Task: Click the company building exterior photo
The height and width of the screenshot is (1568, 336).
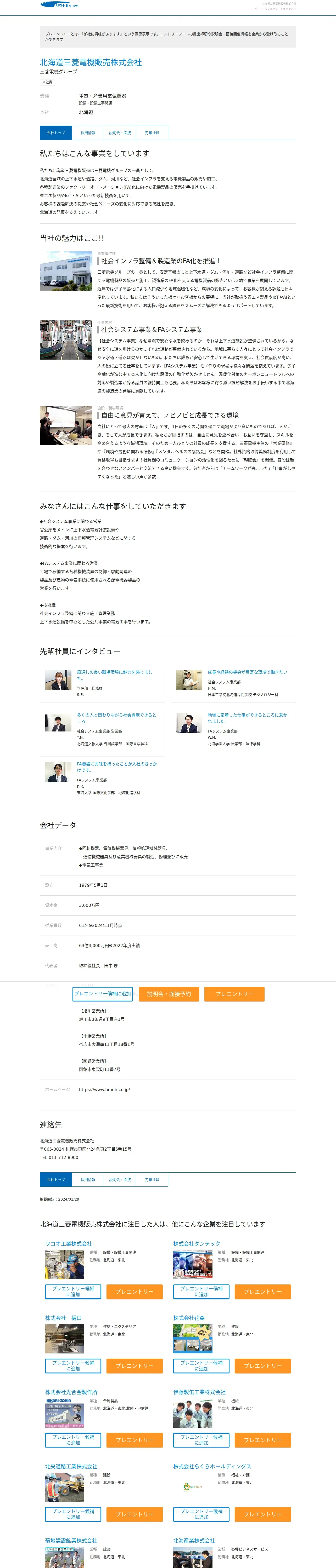Action: pos(66,271)
